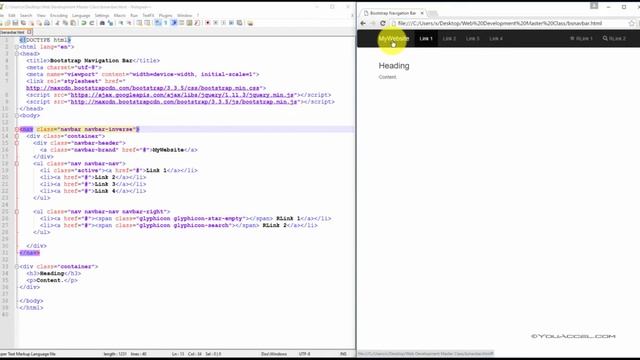Toggle the Indent Guide toolbar button

coord(173,23)
